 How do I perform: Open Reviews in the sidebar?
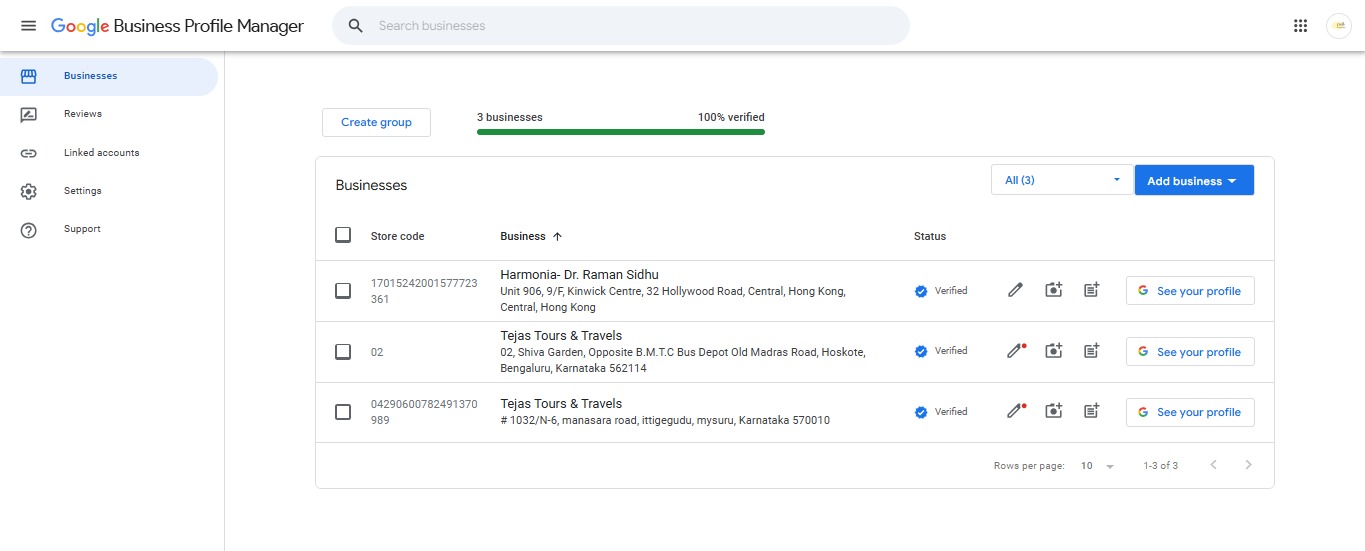coord(109,114)
